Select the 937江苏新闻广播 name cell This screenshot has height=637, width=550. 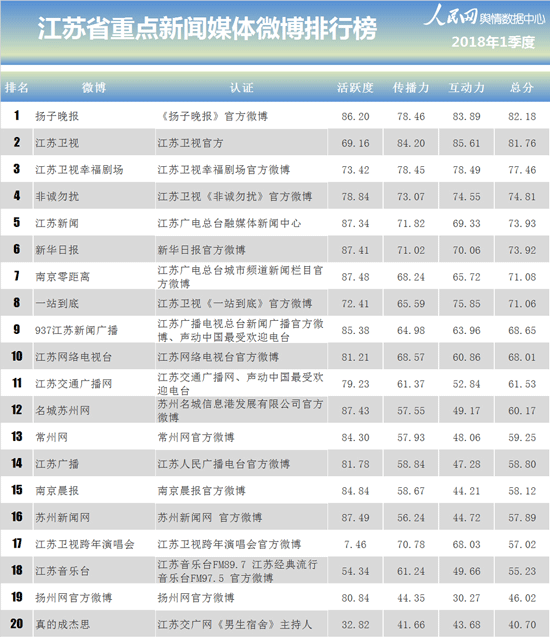pyautogui.click(x=93, y=330)
